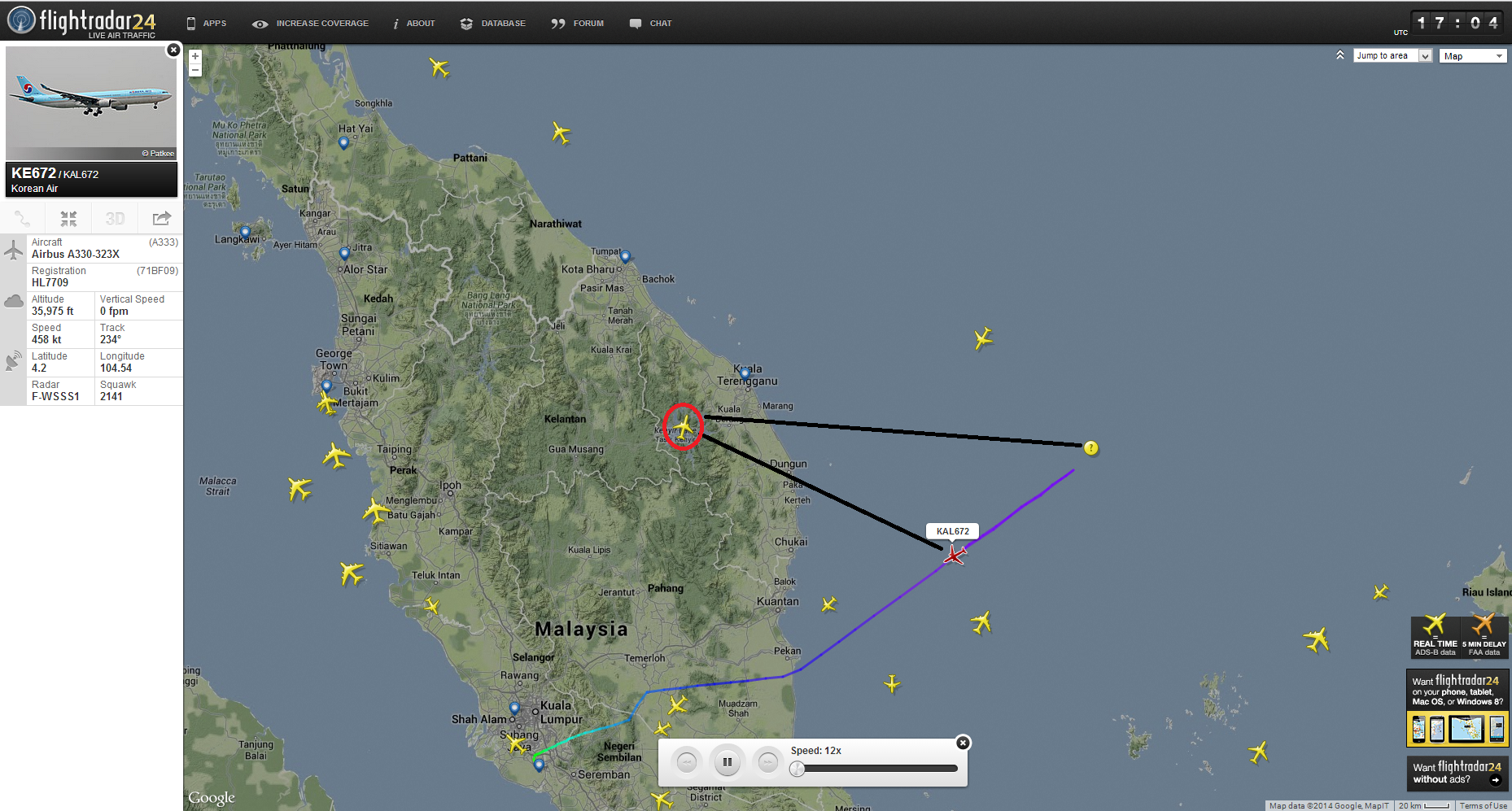This screenshot has height=811, width=1512.
Task: Click the speed value 458 kt
Action: point(46,340)
